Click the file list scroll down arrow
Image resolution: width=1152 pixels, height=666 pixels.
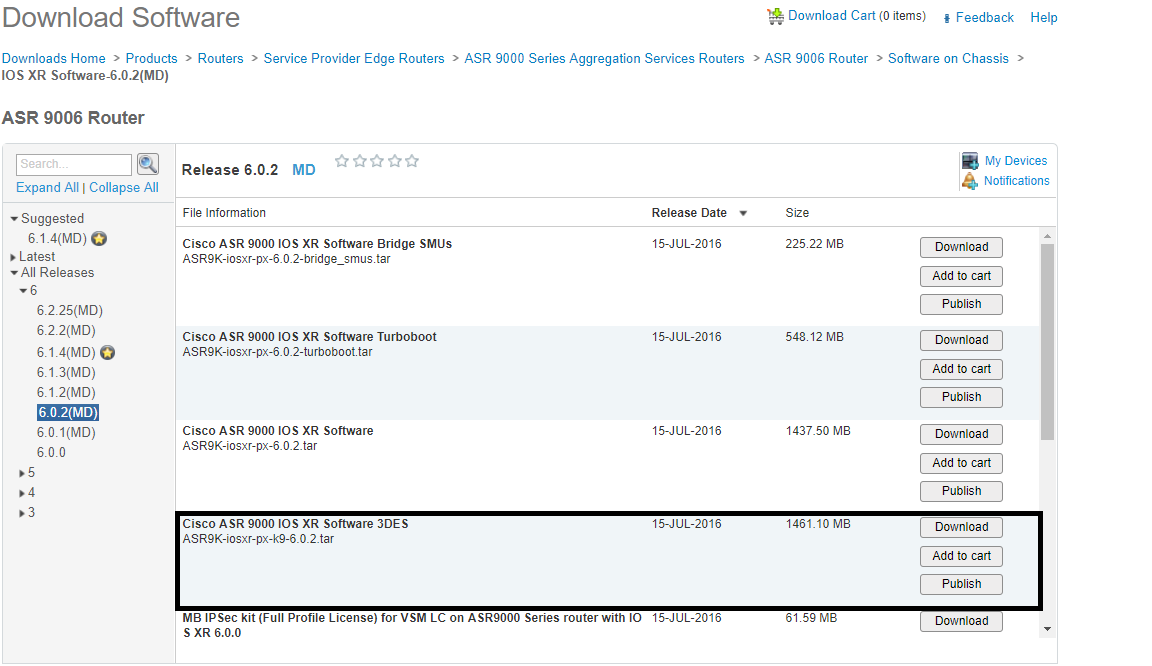tap(1047, 628)
